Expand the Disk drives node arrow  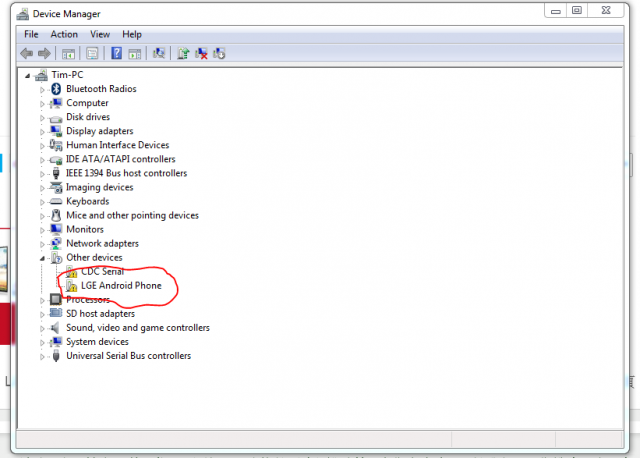(x=42, y=118)
